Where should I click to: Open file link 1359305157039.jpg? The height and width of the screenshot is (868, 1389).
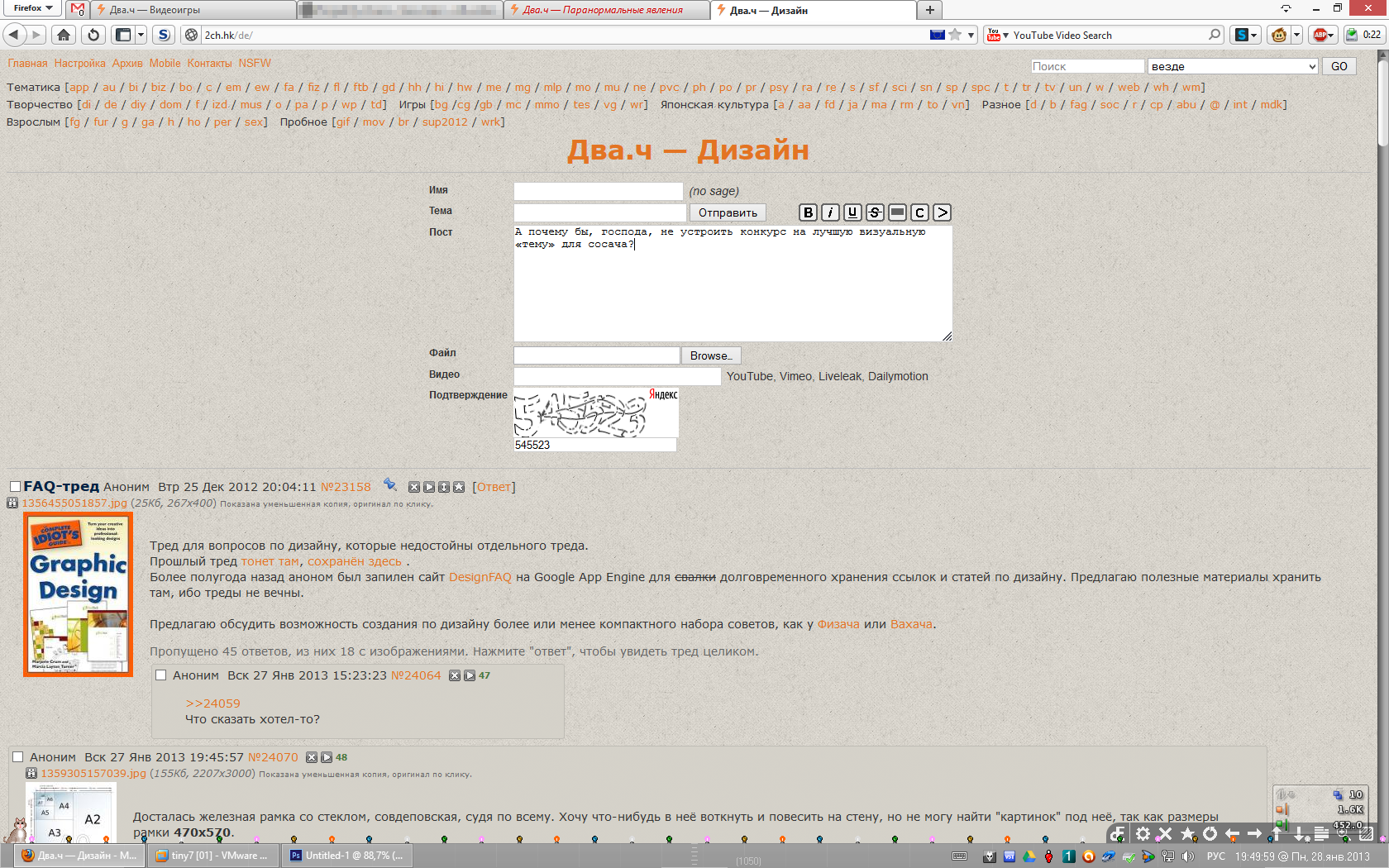click(x=93, y=774)
